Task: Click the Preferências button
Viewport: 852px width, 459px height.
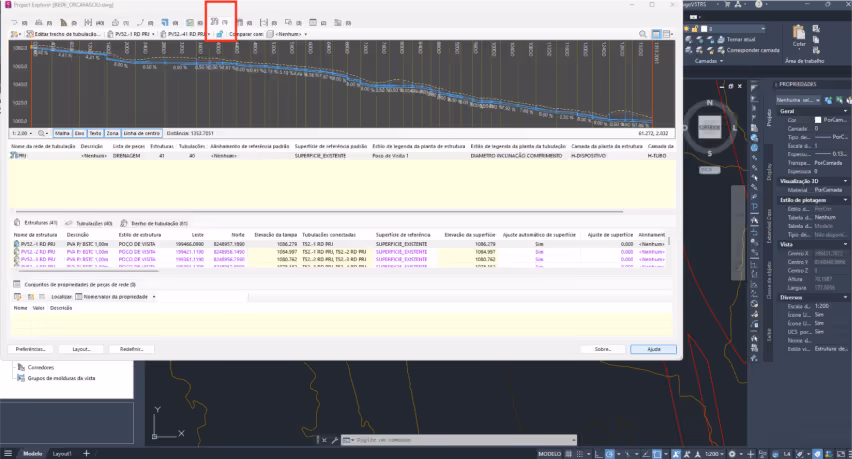Action: pyautogui.click(x=30, y=349)
